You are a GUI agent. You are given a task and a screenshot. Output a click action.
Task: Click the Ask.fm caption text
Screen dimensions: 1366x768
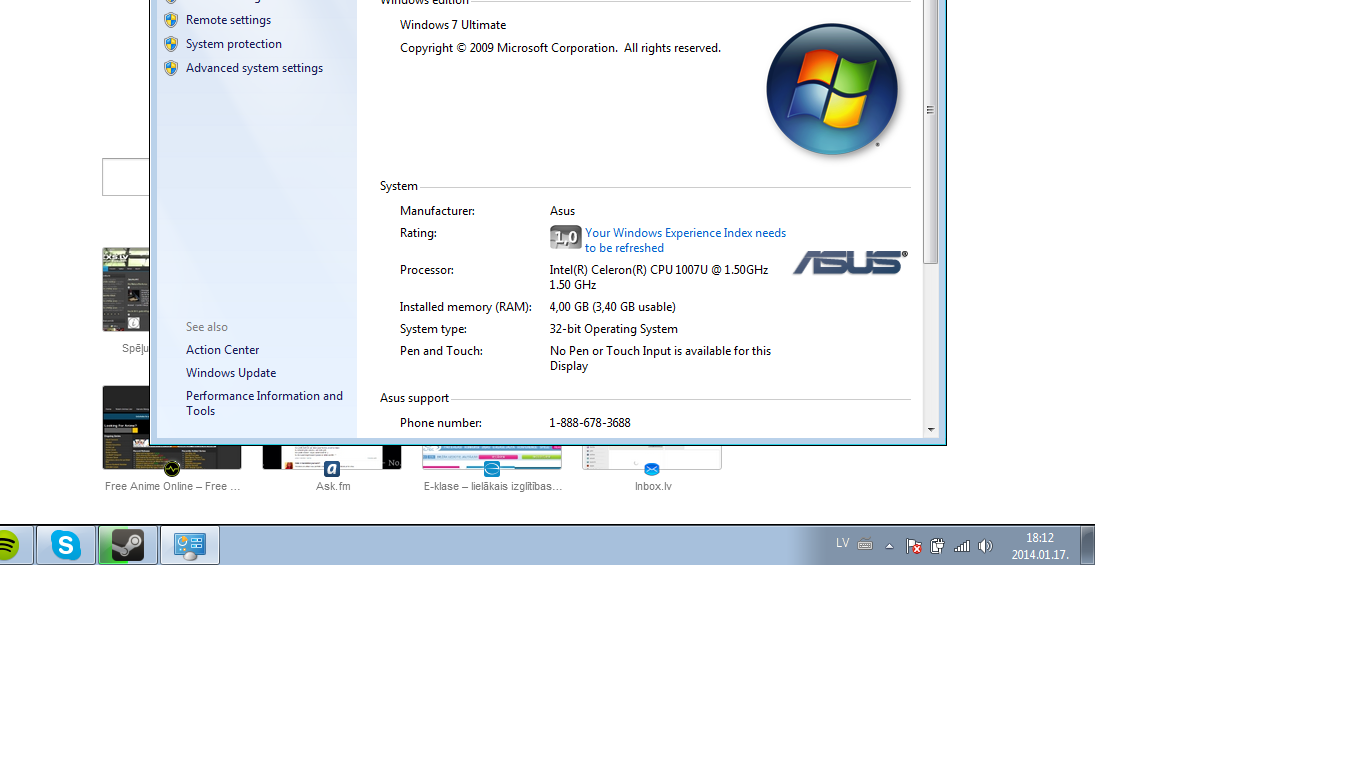pyautogui.click(x=333, y=487)
